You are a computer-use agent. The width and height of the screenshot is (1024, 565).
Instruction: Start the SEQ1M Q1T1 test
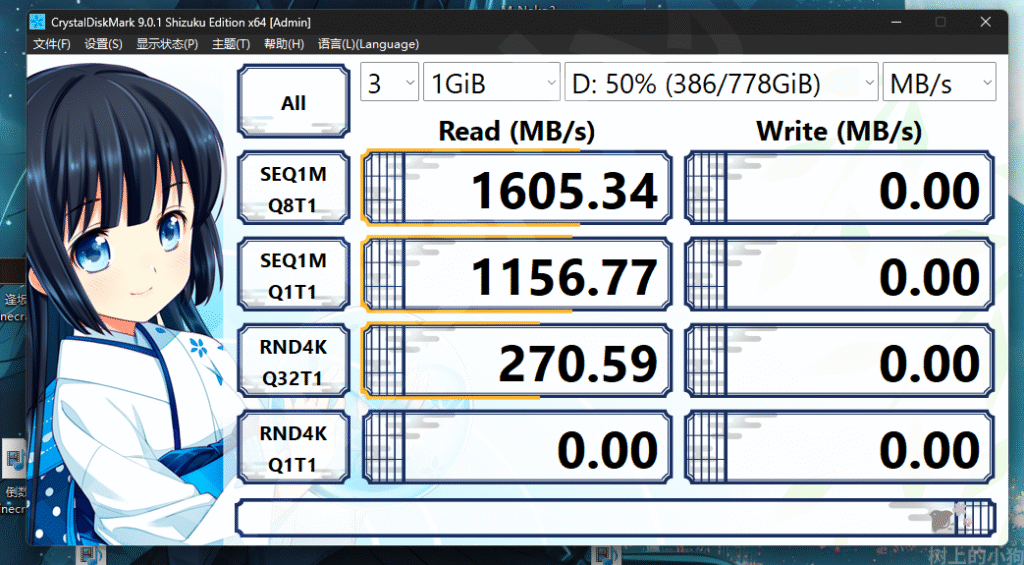(x=293, y=275)
